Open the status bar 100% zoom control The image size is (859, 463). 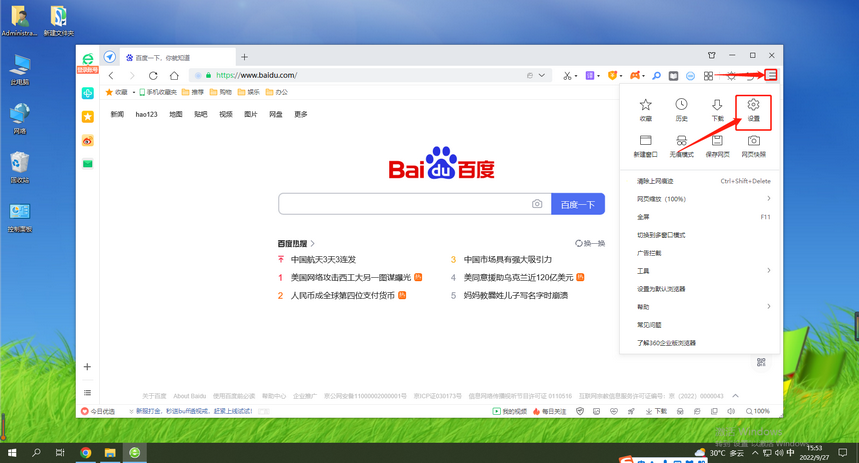(x=758, y=411)
